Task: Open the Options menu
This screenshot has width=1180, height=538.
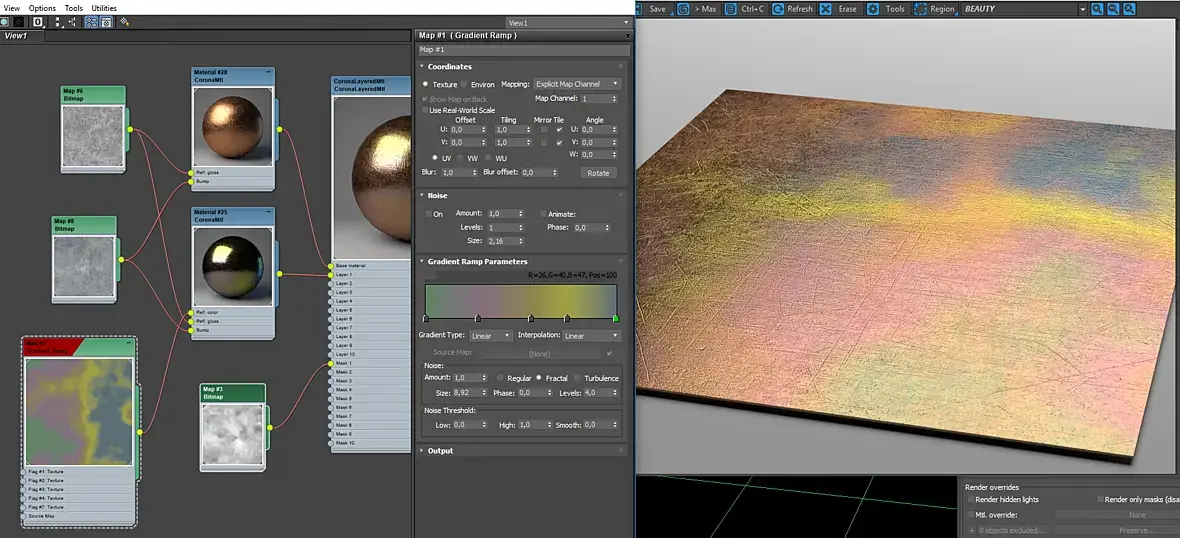Action: (42, 8)
